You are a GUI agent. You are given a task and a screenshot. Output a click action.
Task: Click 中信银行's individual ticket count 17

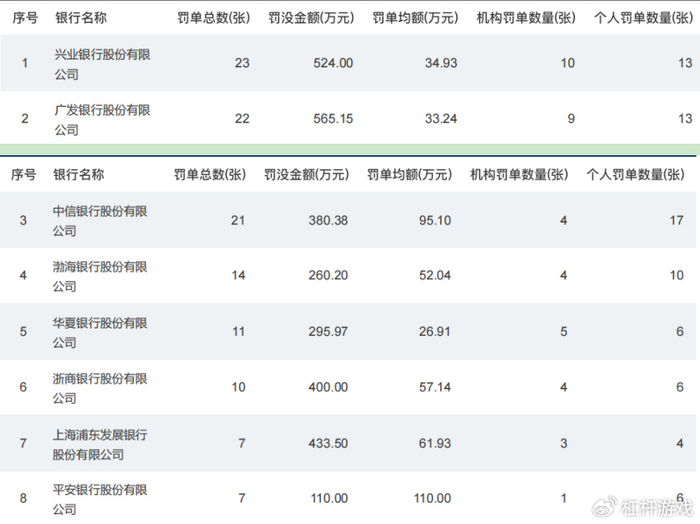[676, 220]
